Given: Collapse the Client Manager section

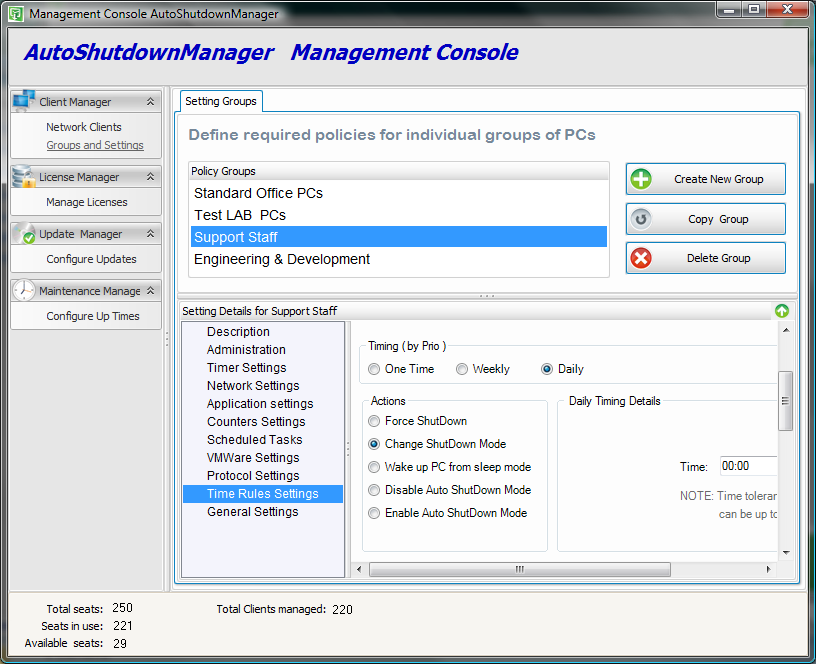Looking at the screenshot, I should [150, 102].
